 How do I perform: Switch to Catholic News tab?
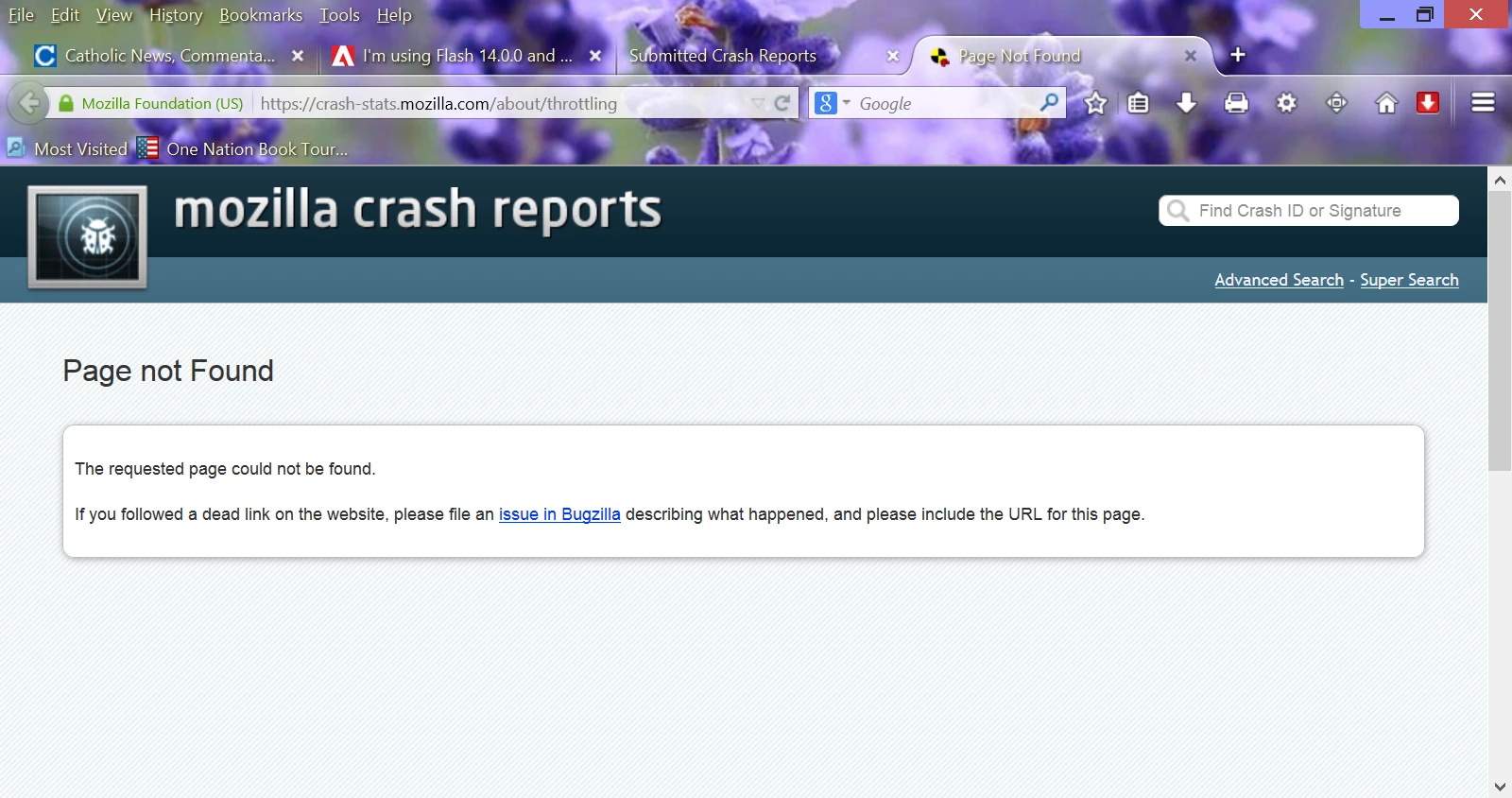pyautogui.click(x=170, y=56)
